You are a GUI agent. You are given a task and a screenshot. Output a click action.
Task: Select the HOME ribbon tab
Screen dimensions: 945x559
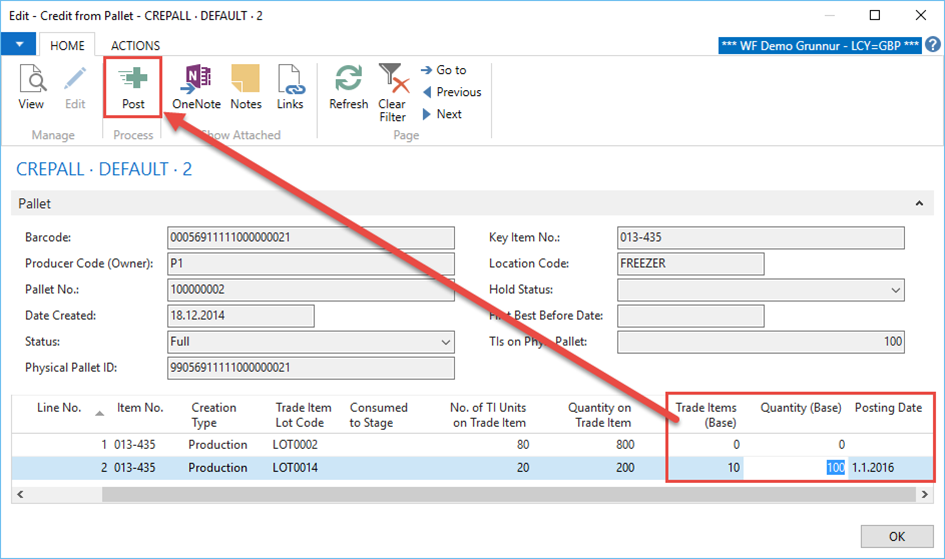click(68, 45)
